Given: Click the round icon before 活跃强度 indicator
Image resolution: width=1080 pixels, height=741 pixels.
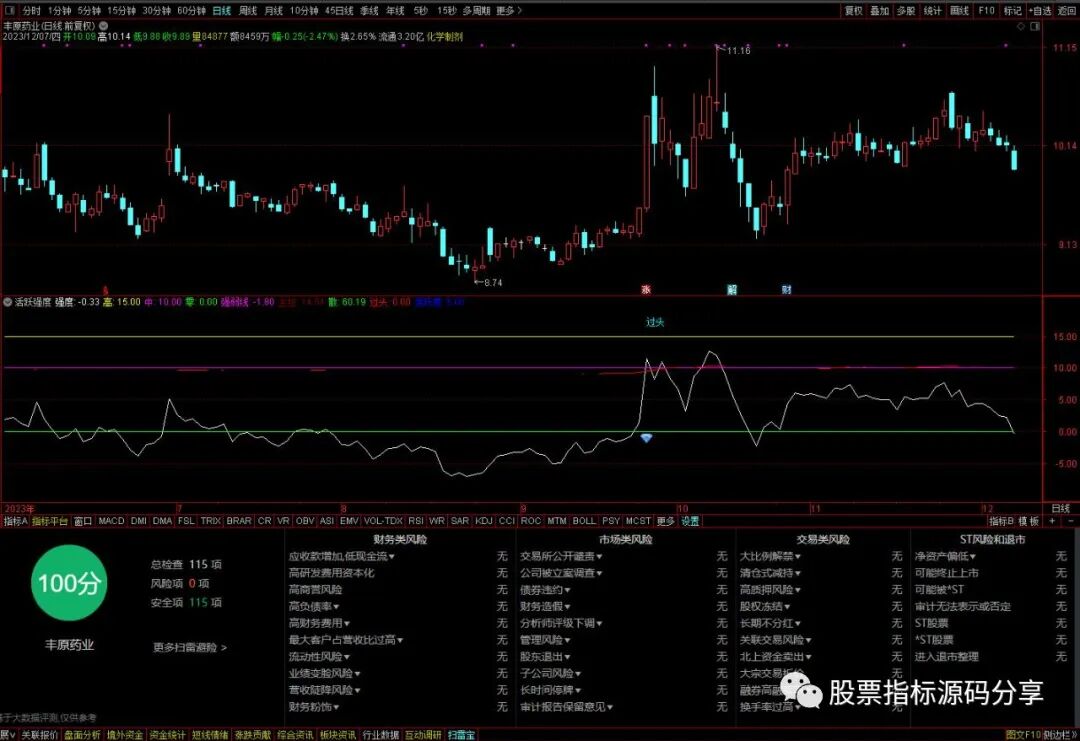Looking at the screenshot, I should [8, 302].
